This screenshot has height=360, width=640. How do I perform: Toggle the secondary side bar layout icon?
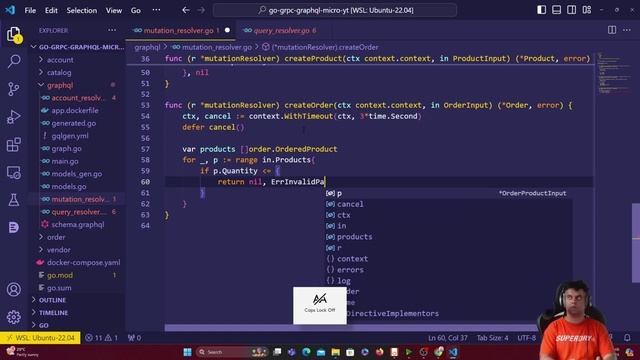pos(571,10)
